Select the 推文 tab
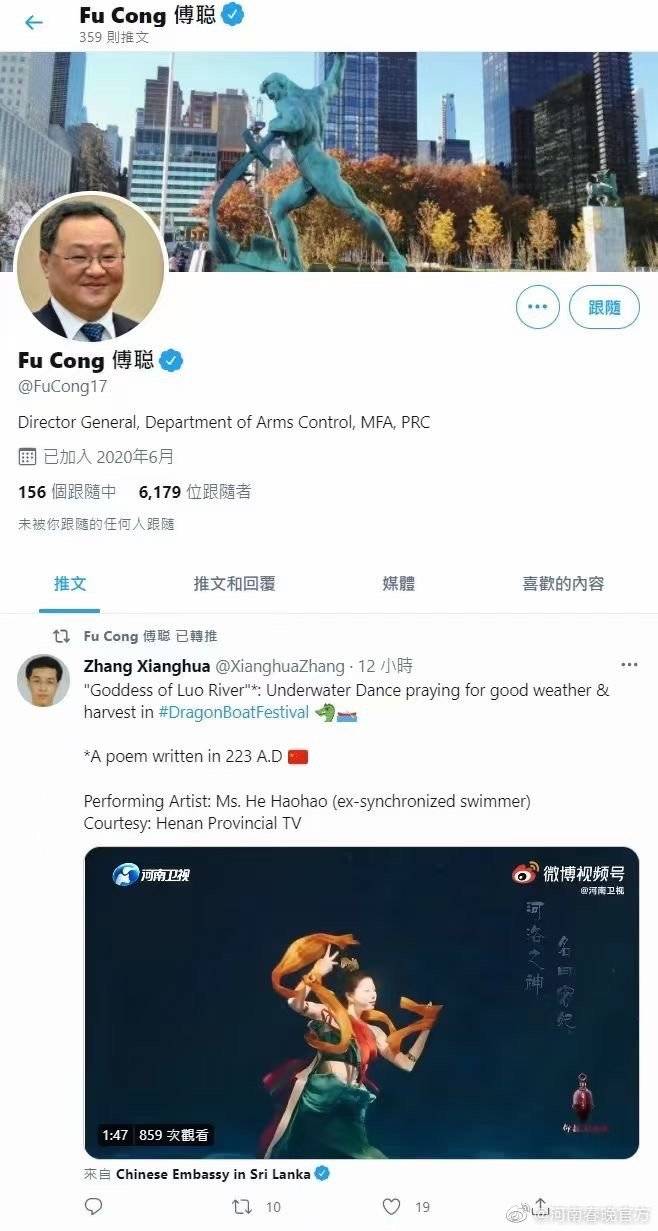The image size is (658, 1231). tap(70, 583)
